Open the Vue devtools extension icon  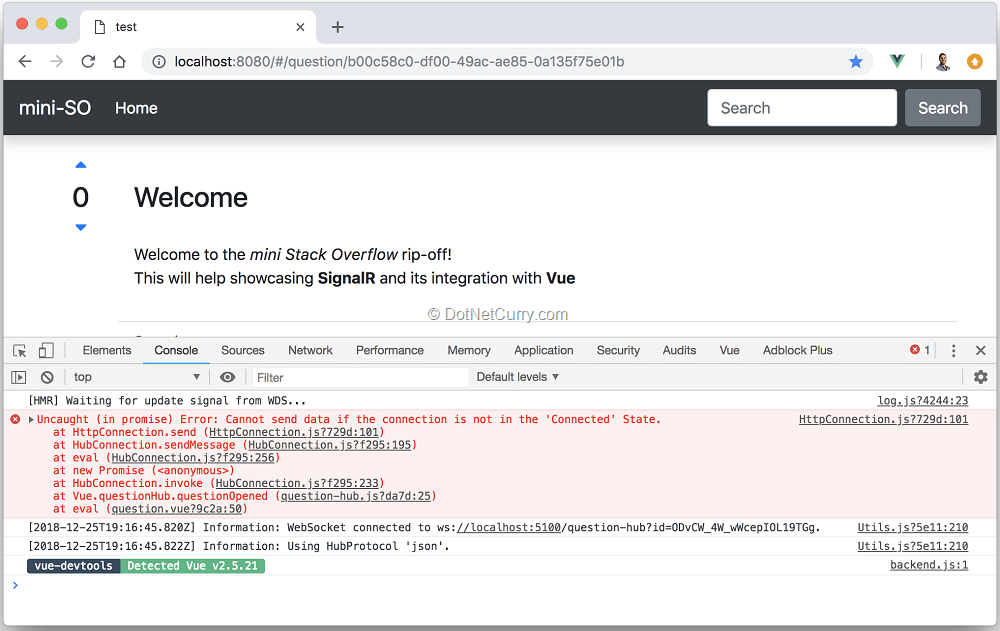[897, 61]
